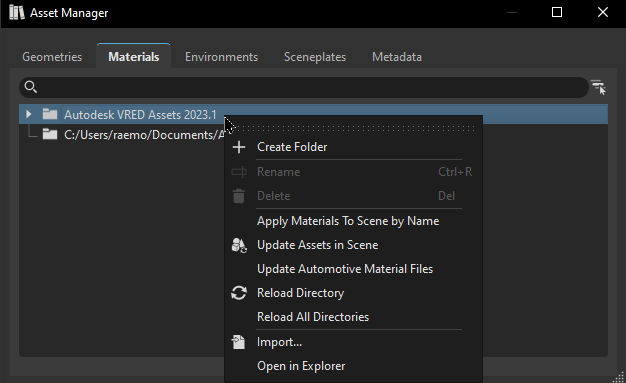The image size is (626, 383).
Task: Click the search magnifier icon
Action: pos(31,87)
